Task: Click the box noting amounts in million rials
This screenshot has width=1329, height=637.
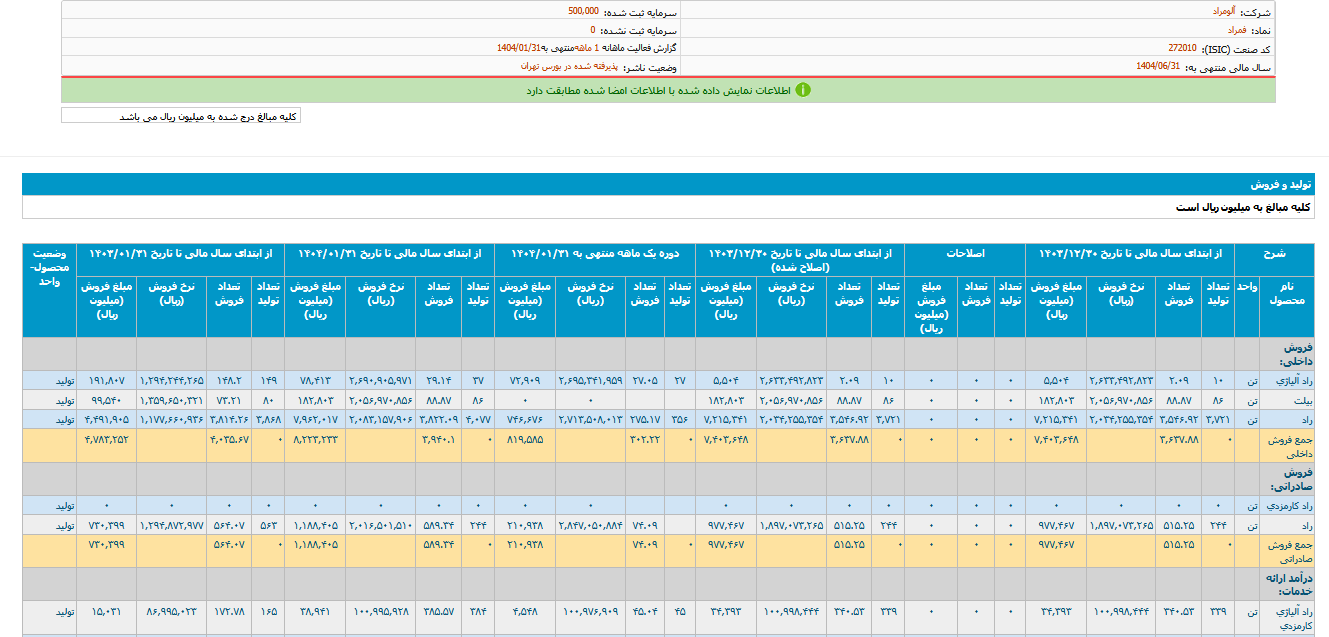Action: (181, 116)
